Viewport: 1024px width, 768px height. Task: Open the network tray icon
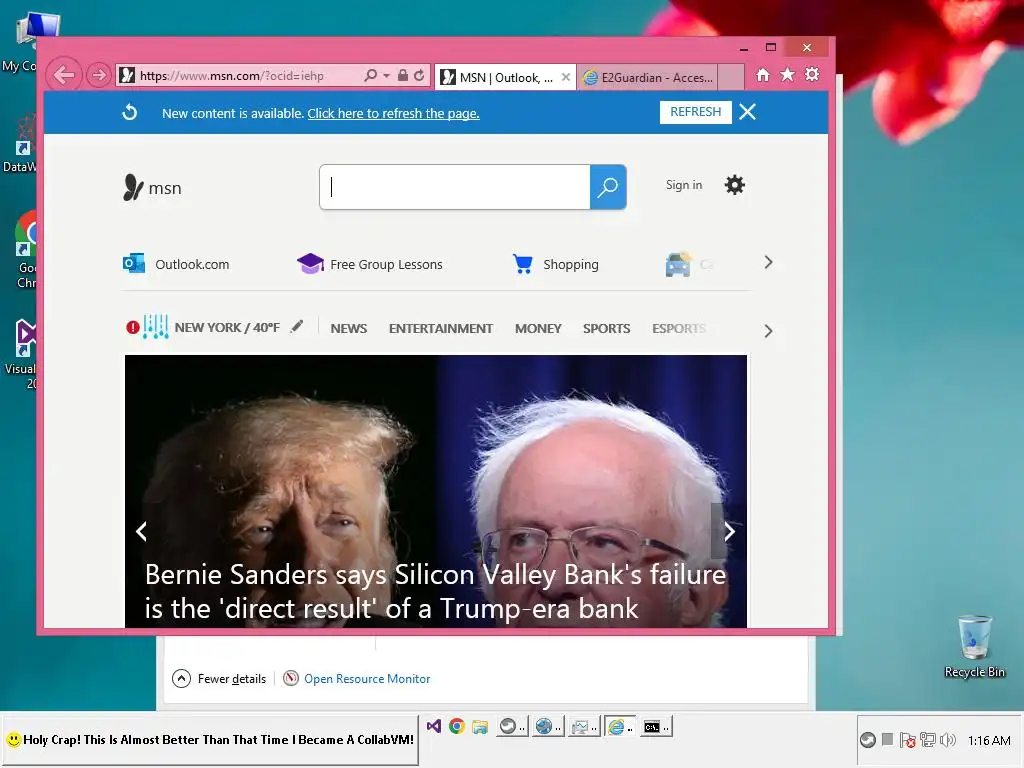pos(927,740)
